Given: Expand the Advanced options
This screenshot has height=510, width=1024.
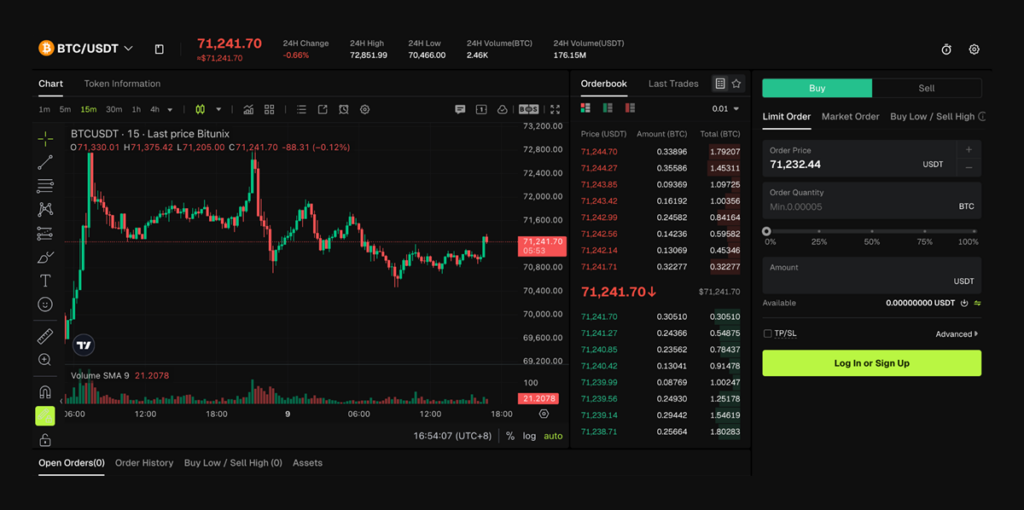Looking at the screenshot, I should [957, 334].
